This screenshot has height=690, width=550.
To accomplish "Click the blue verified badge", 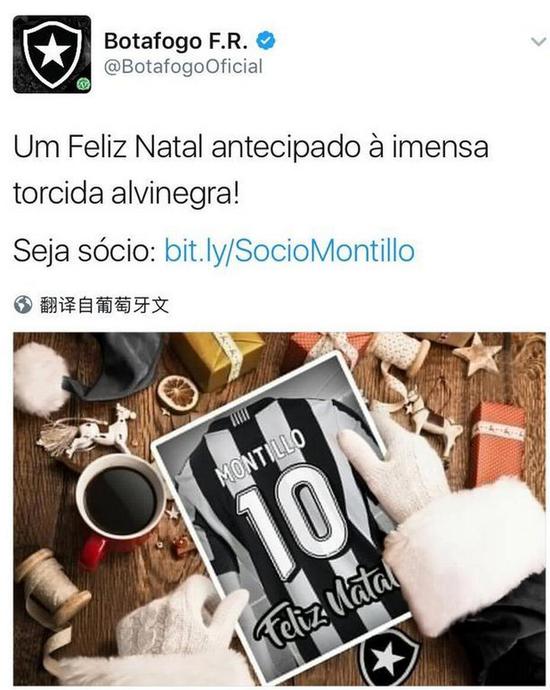I will point(266,41).
